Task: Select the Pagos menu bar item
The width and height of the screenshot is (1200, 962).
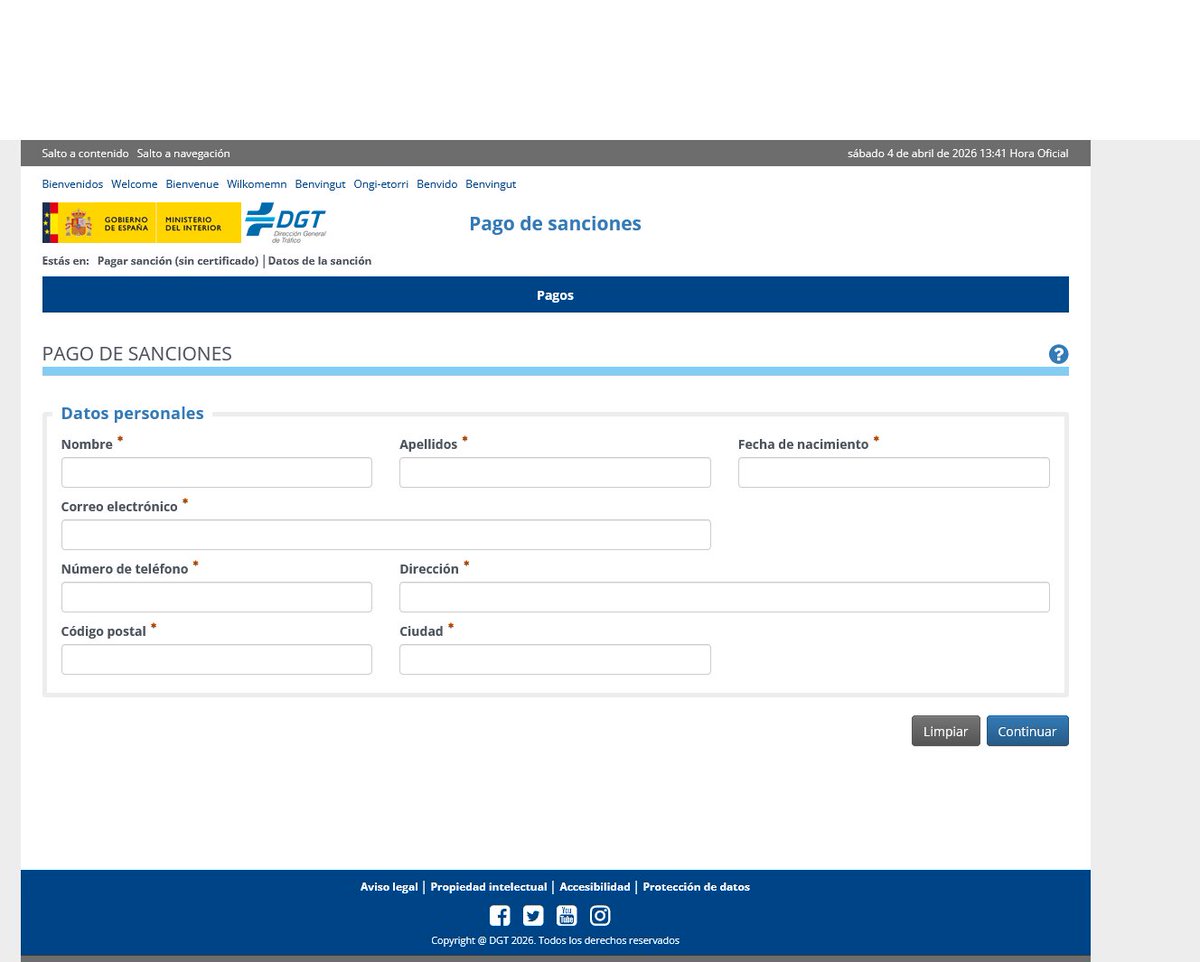Action: (555, 295)
